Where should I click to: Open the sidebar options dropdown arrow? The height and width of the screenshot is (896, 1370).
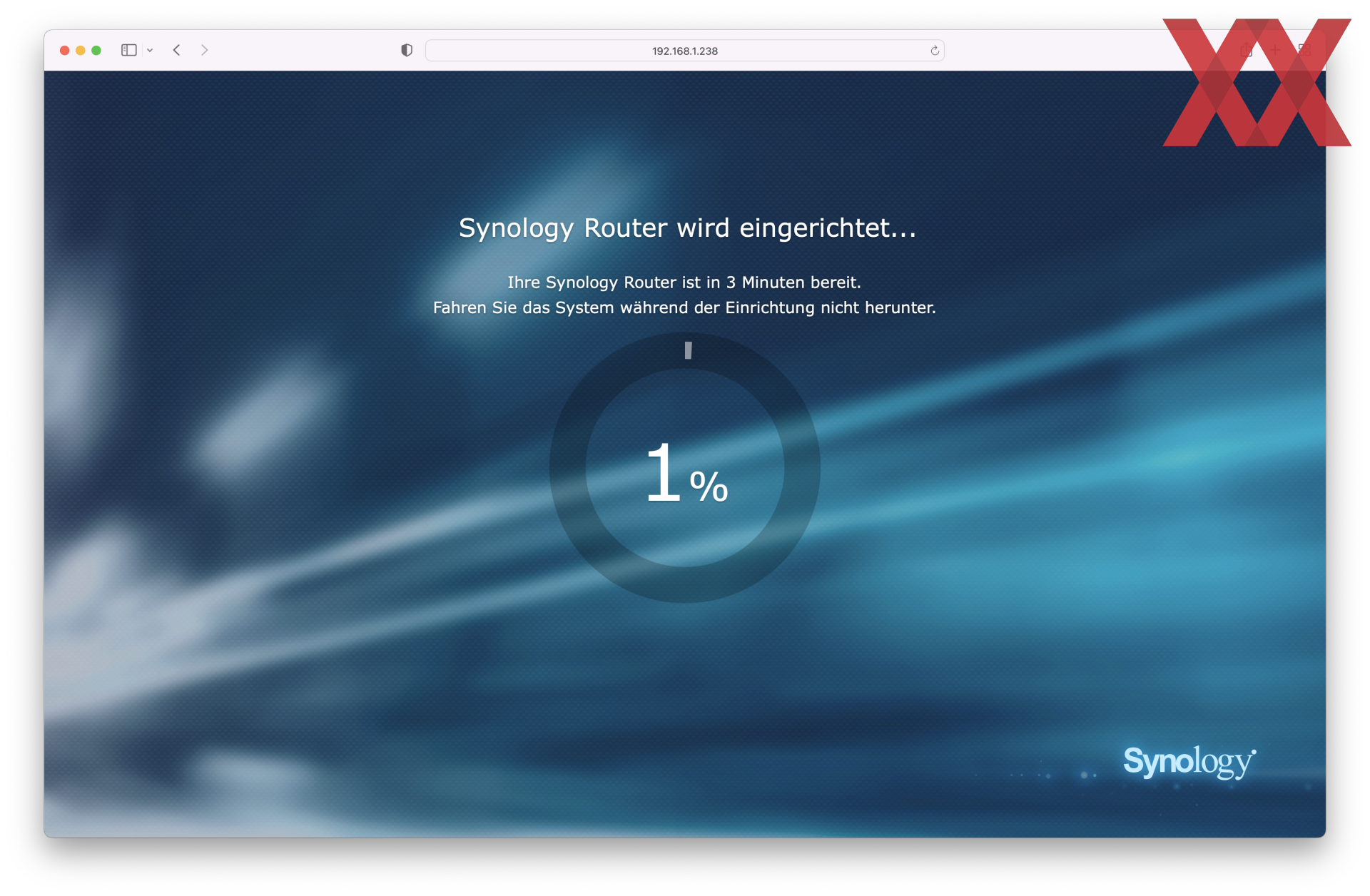(x=150, y=51)
